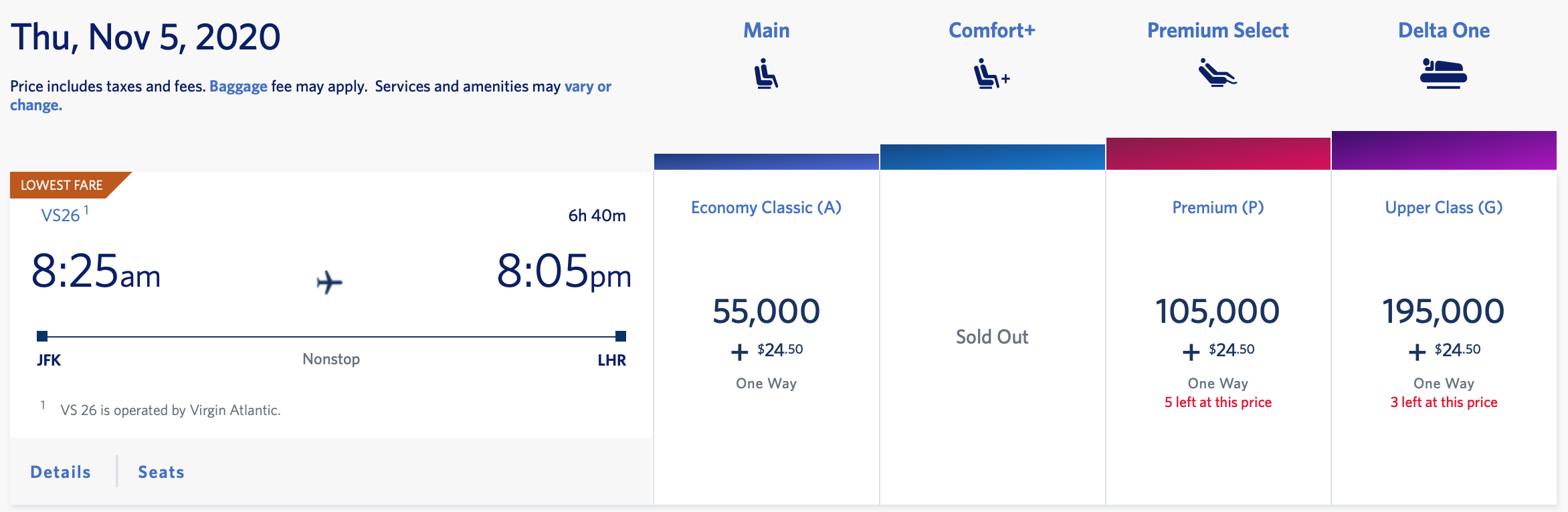
Task: Click the Delta One lie-flat bed icon
Action: click(1443, 75)
